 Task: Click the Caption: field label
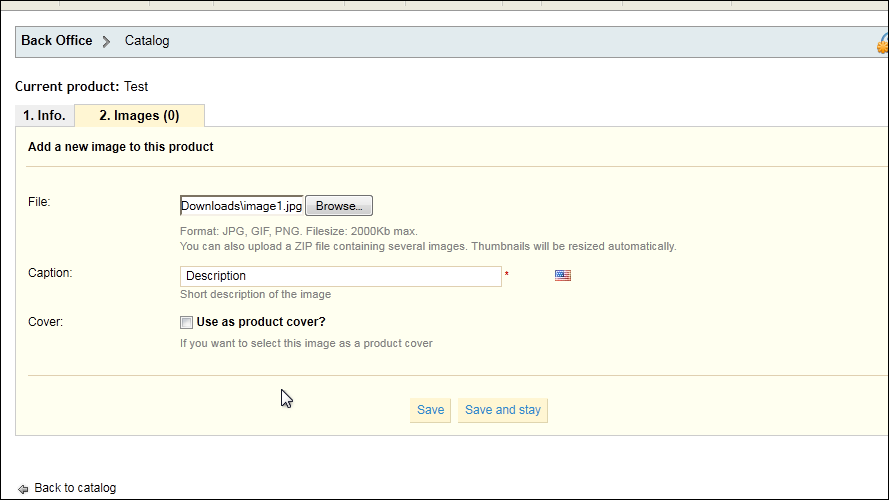pos(50,273)
